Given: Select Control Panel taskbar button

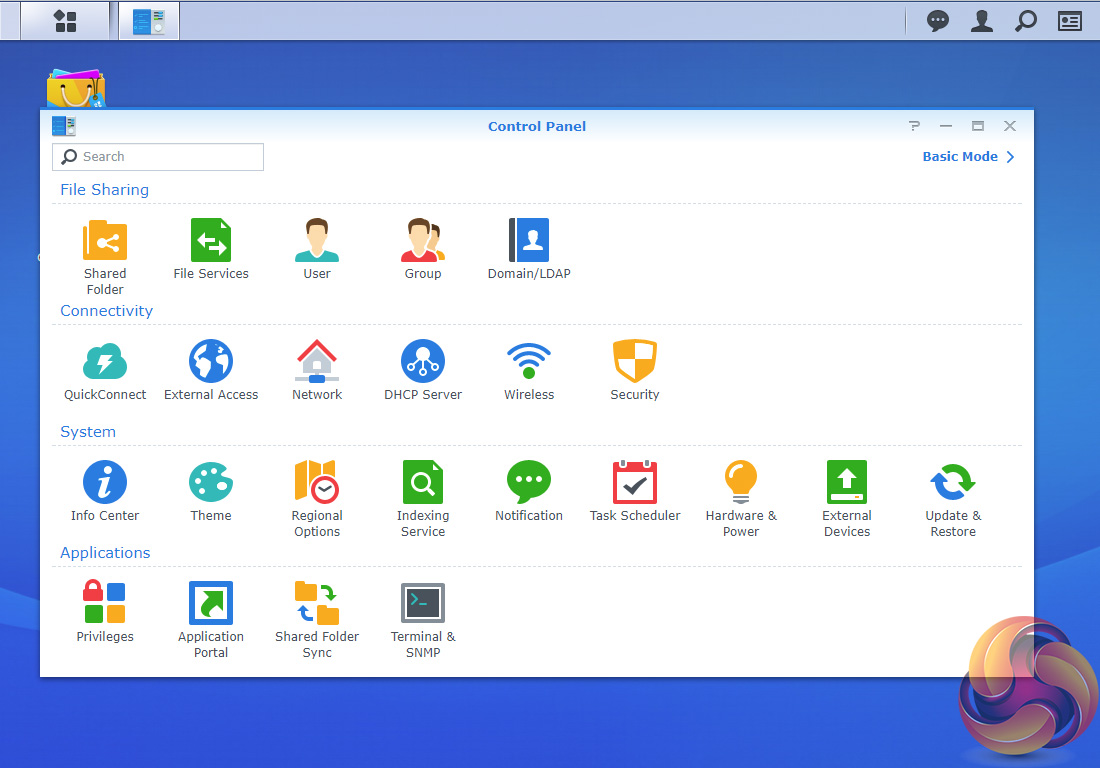Looking at the screenshot, I should point(149,21).
